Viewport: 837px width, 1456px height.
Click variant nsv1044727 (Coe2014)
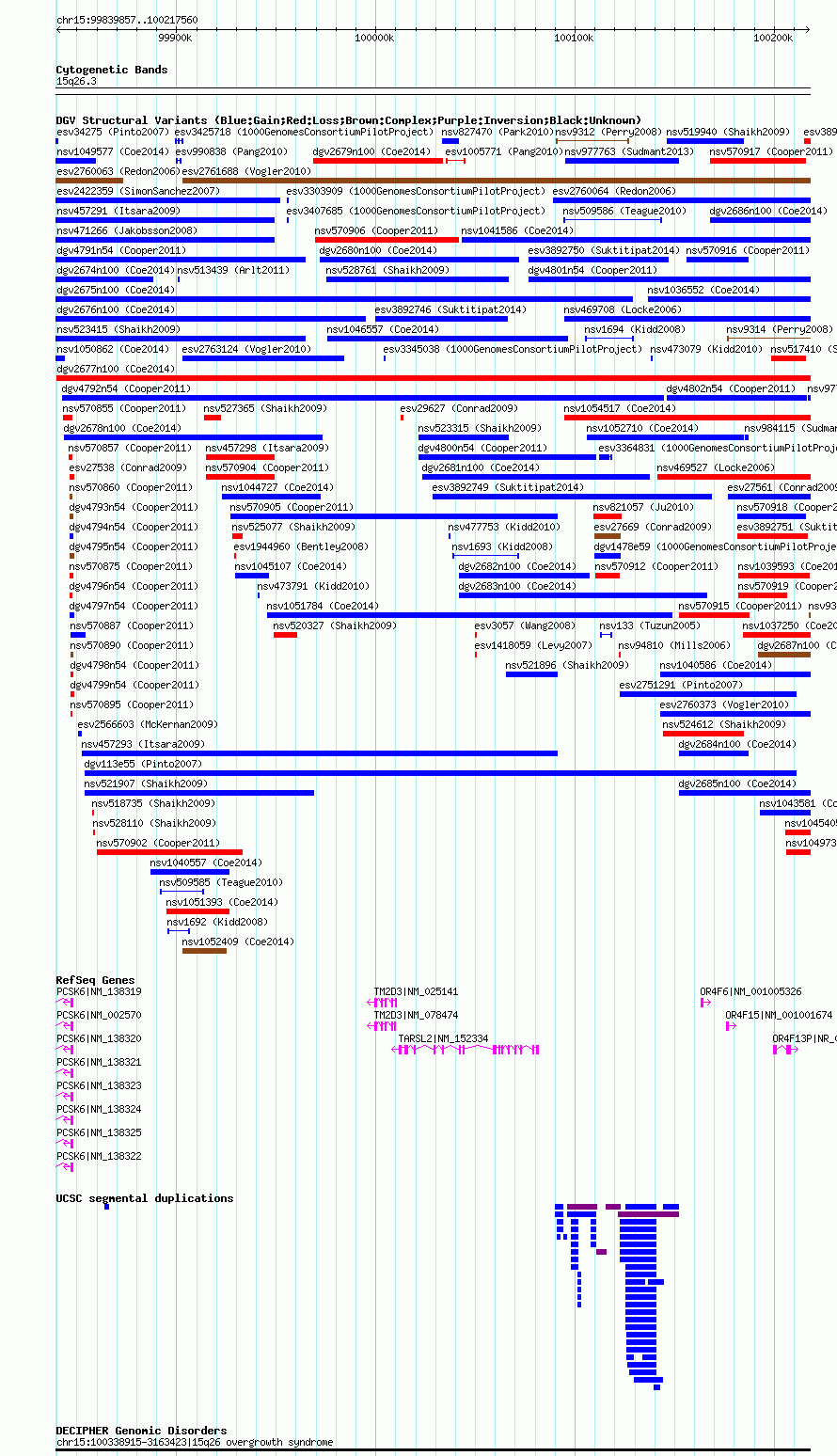point(277,487)
